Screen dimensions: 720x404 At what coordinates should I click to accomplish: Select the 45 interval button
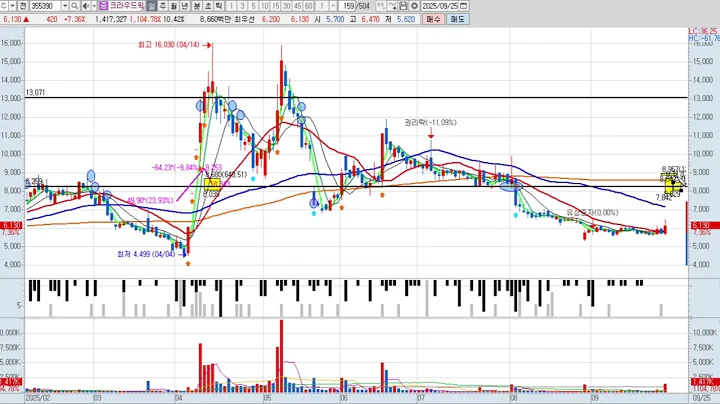click(x=298, y=6)
